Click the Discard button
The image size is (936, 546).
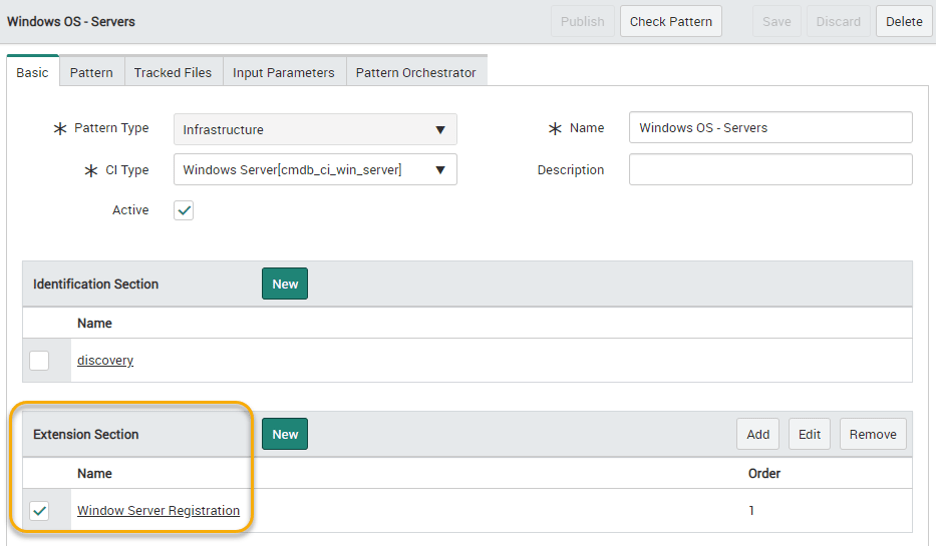pyautogui.click(x=838, y=21)
